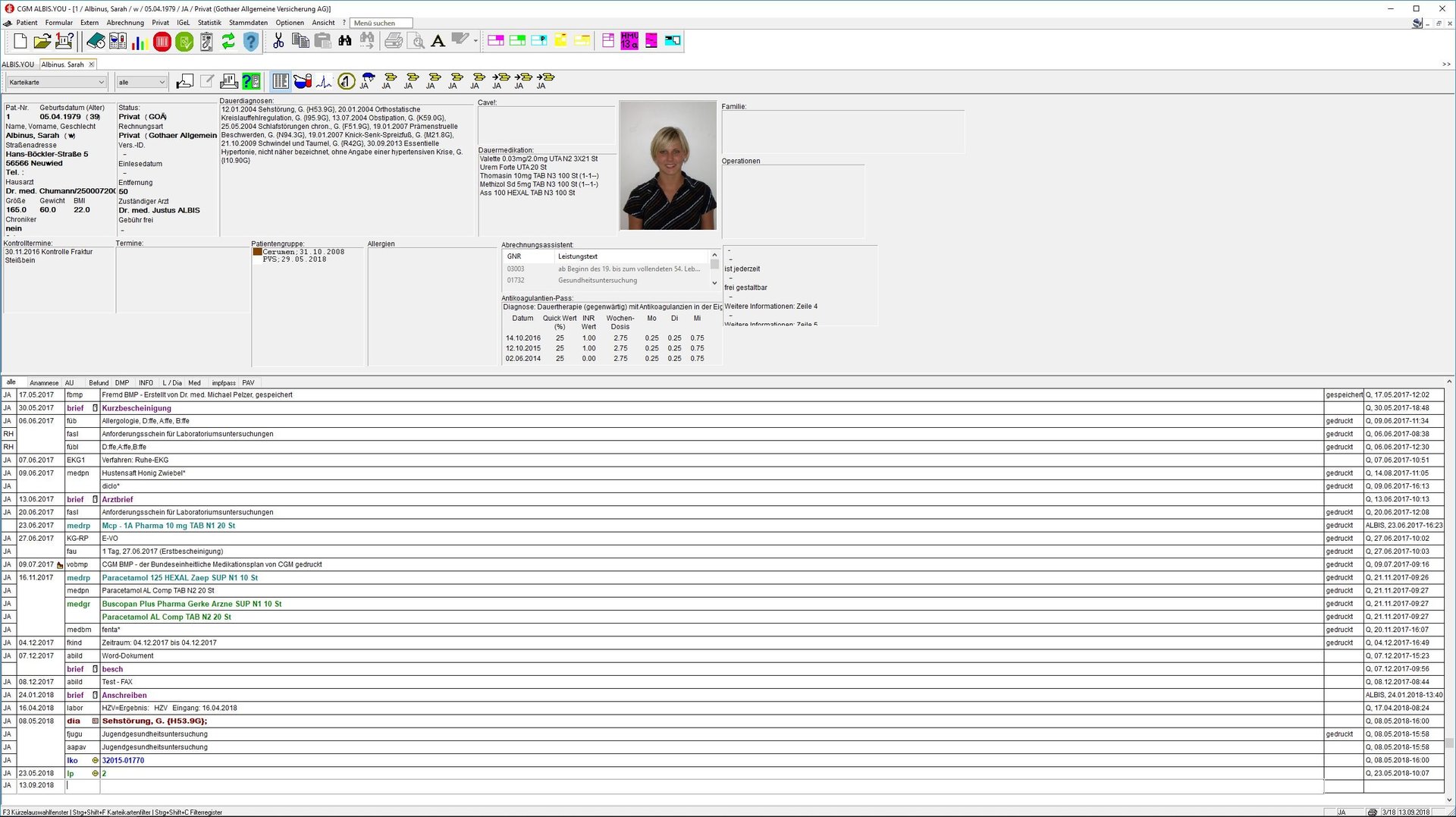Open print preview with the magnifier page icon
The image size is (1456, 817).
[416, 41]
